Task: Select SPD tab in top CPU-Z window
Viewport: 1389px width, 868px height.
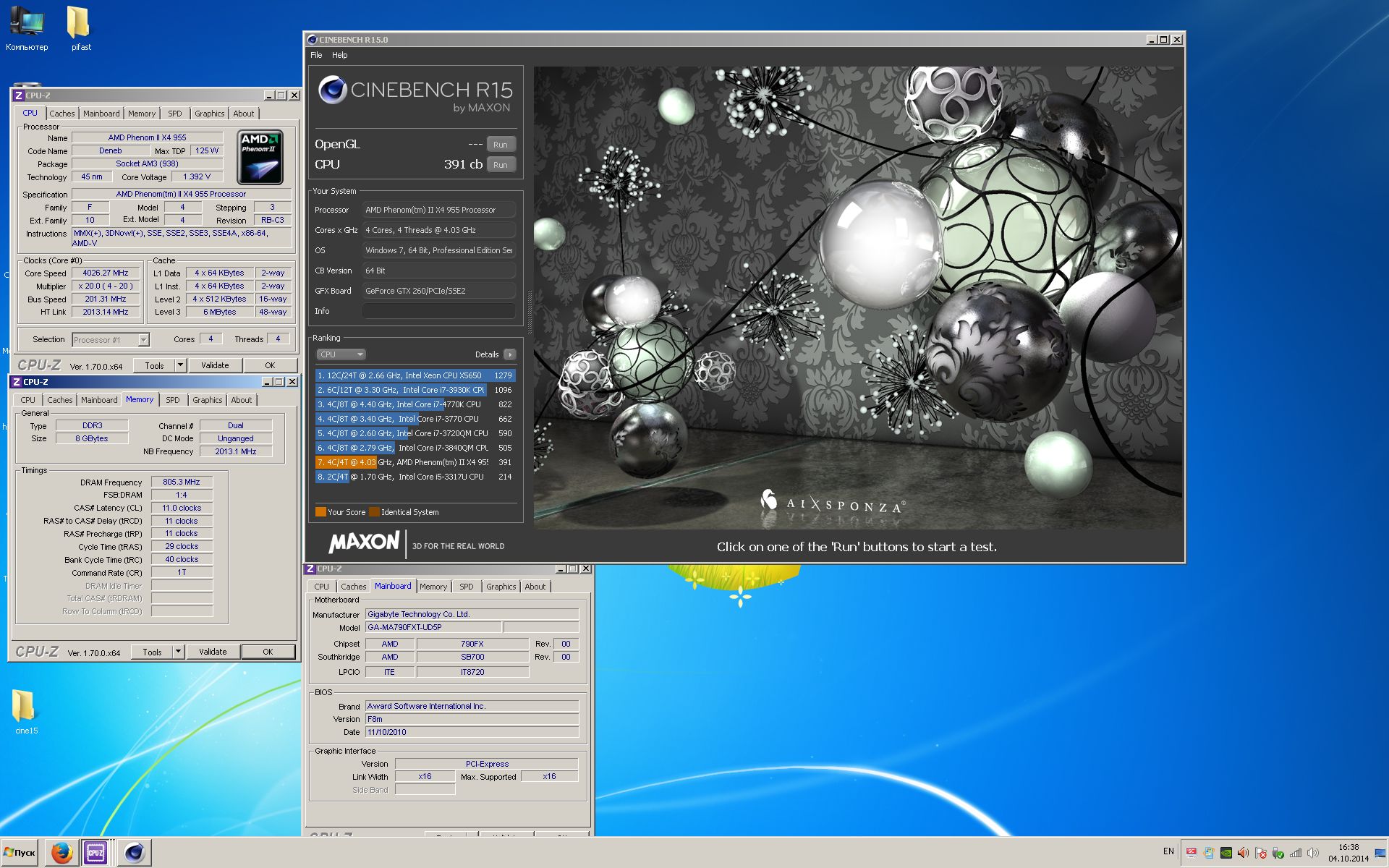Action: pos(175,114)
